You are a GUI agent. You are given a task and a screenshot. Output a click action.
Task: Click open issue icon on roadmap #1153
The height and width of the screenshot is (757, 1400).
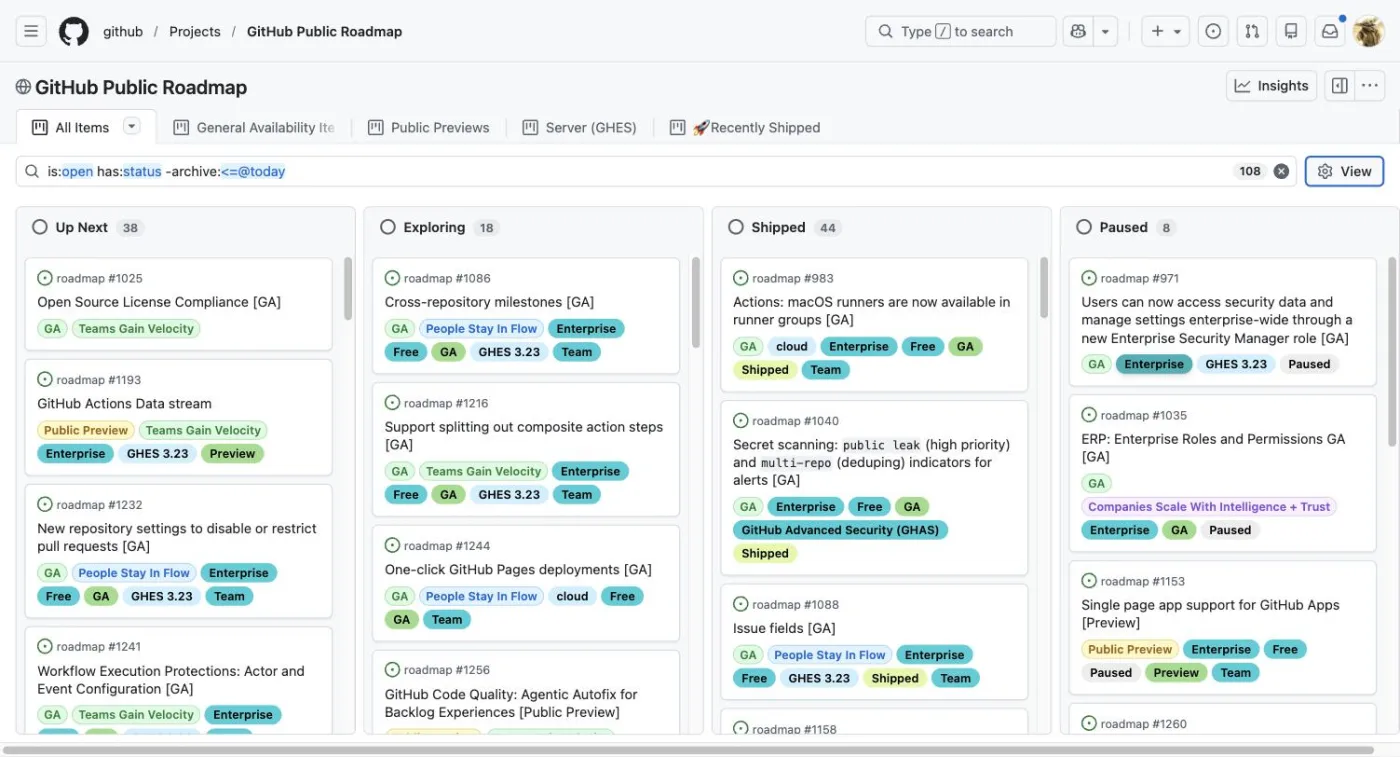1089,581
